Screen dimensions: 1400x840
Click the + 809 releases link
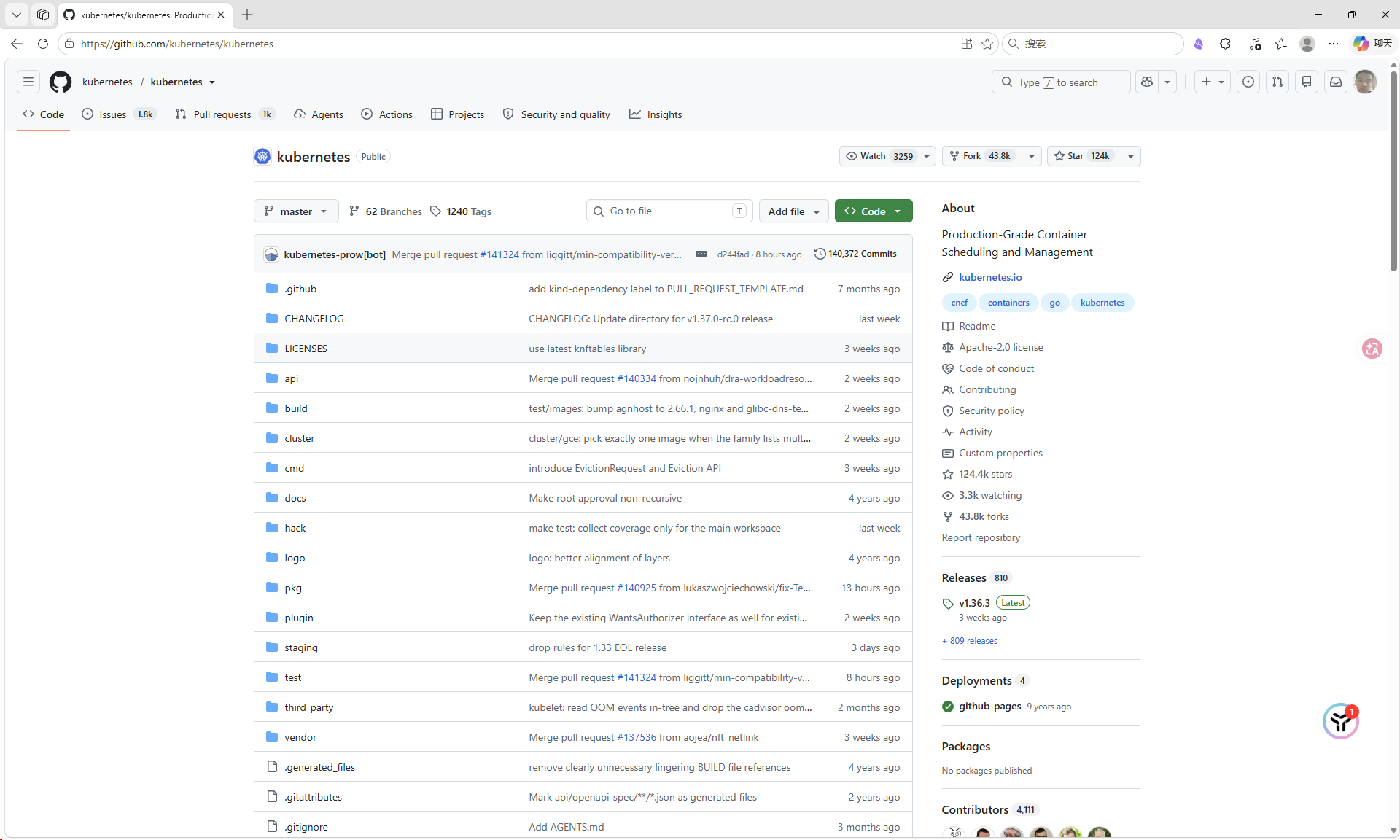click(x=970, y=641)
